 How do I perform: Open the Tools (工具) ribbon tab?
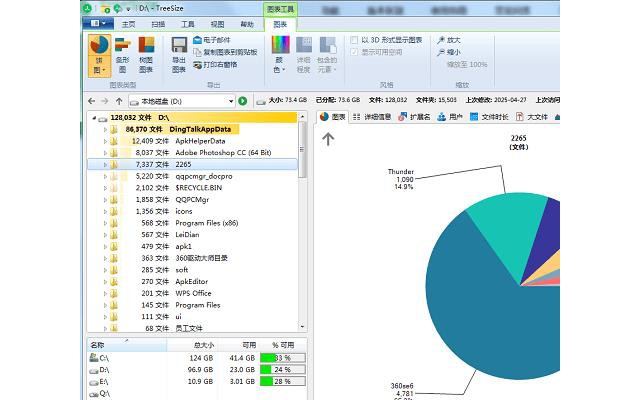(188, 24)
